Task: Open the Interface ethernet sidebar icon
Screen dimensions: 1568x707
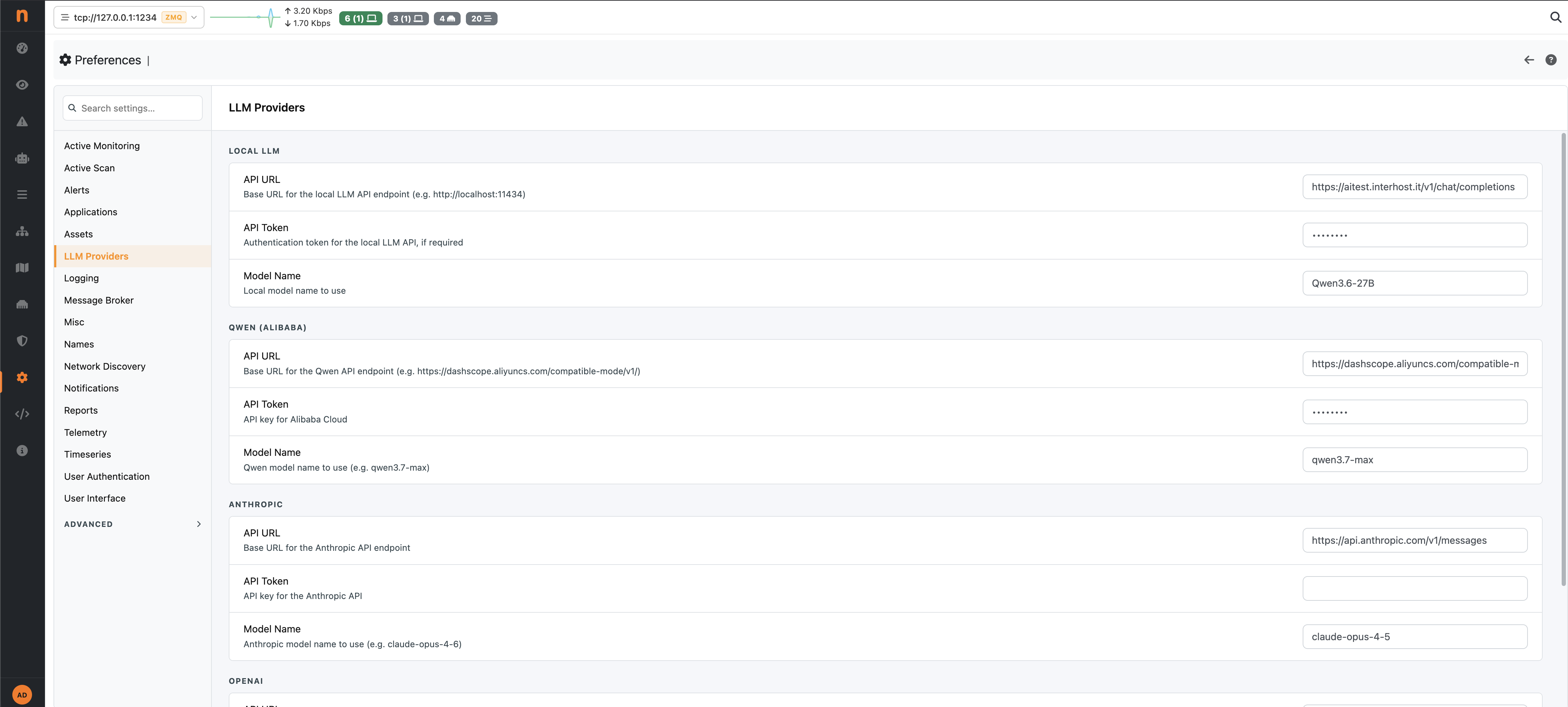Action: pos(22,304)
